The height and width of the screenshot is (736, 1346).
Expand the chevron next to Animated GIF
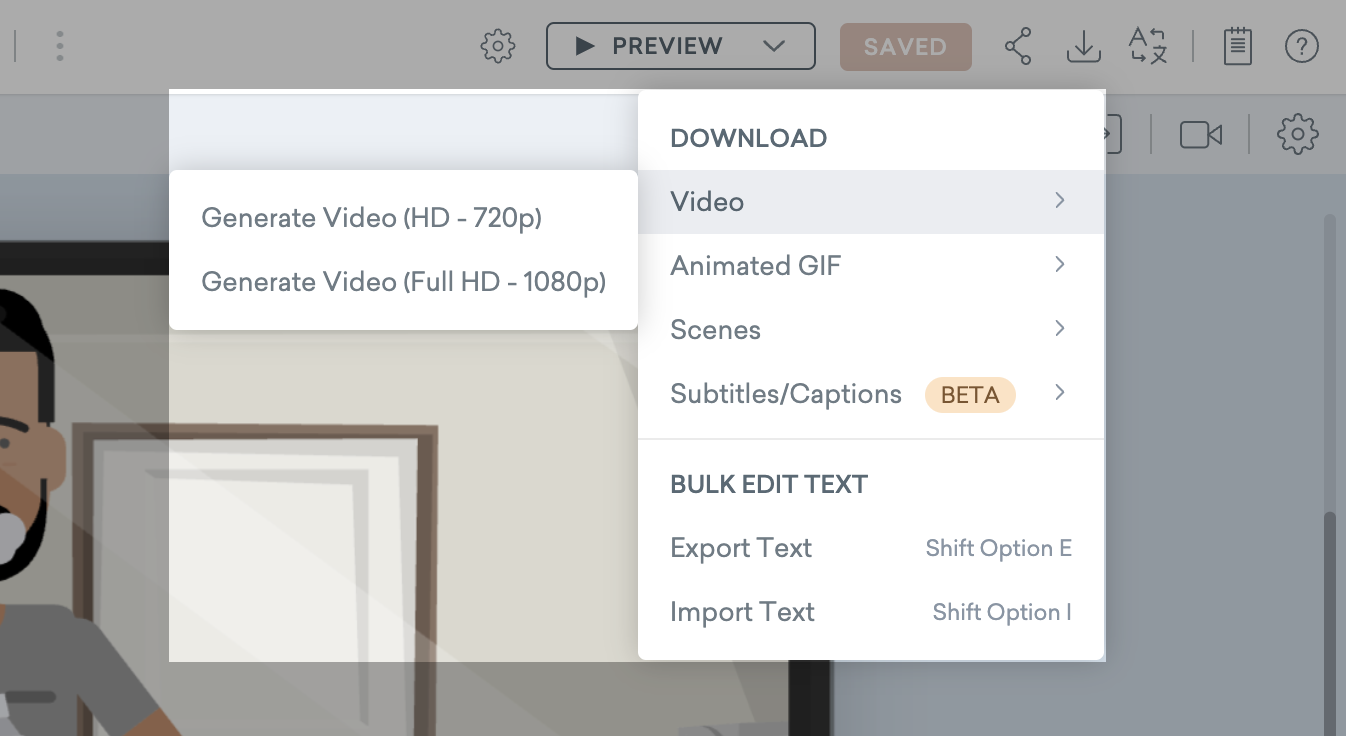(1060, 265)
